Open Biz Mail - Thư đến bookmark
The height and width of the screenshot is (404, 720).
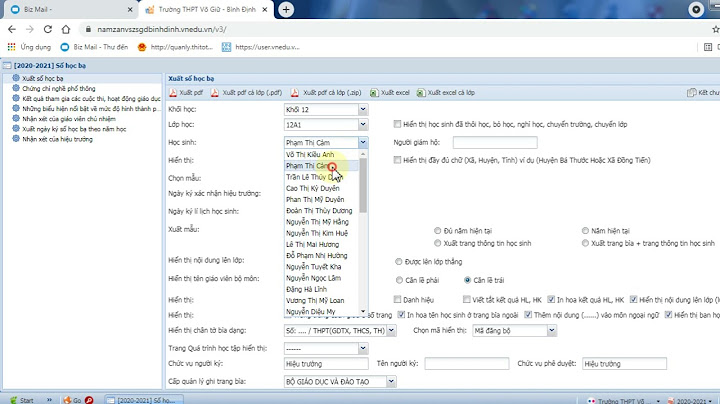[94, 47]
